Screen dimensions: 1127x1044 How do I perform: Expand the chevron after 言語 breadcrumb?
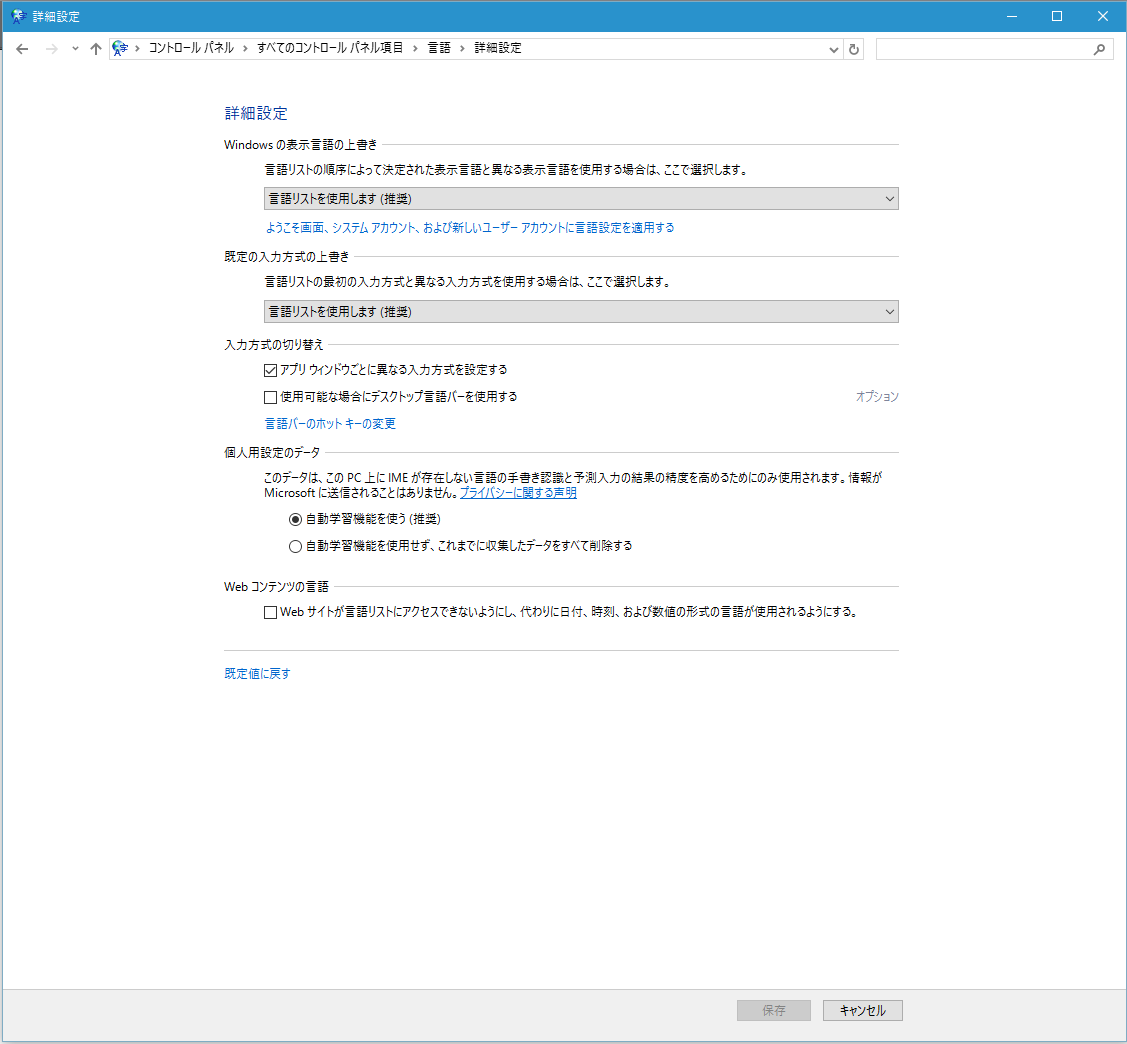tap(462, 48)
